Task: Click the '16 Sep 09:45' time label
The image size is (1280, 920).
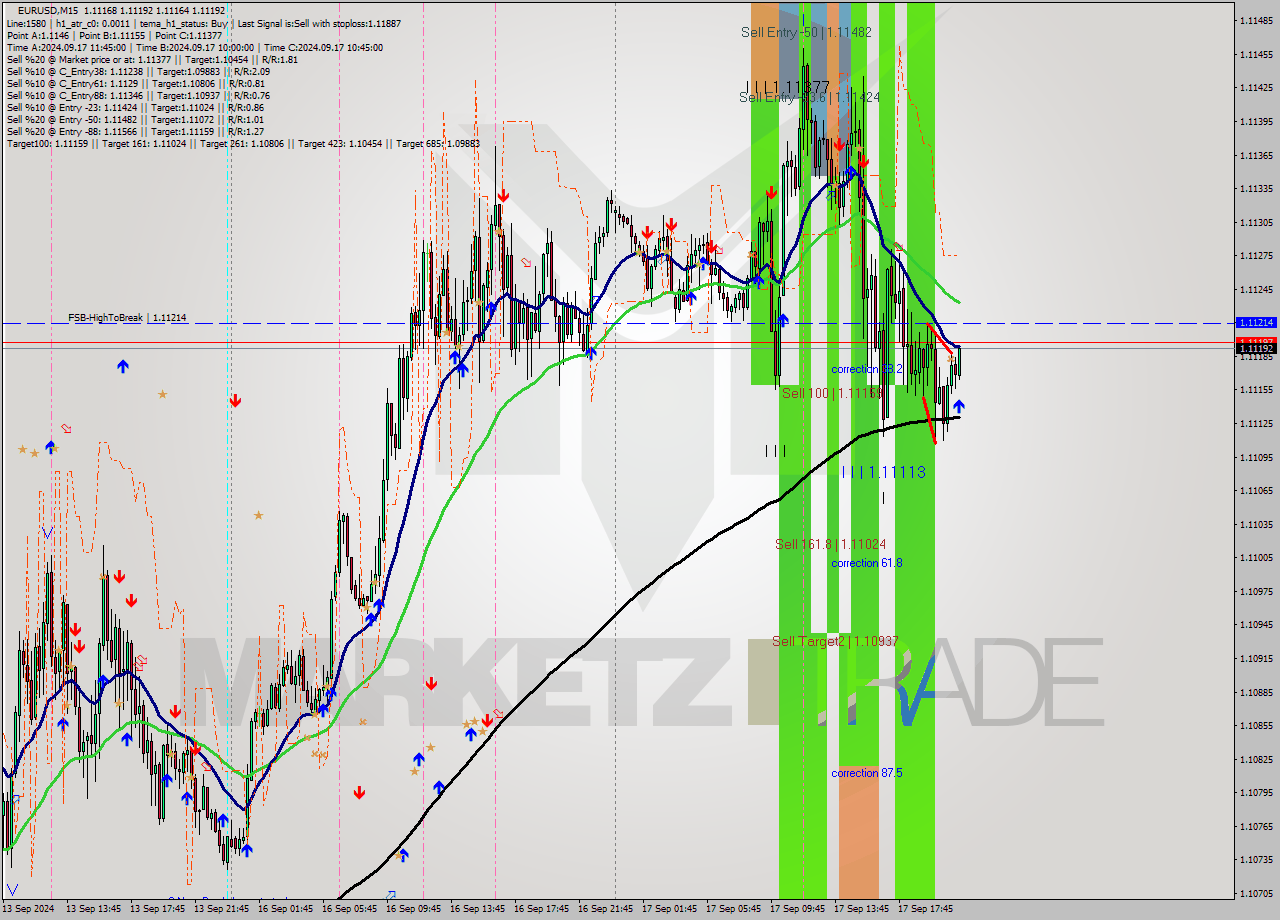Action: point(413,909)
